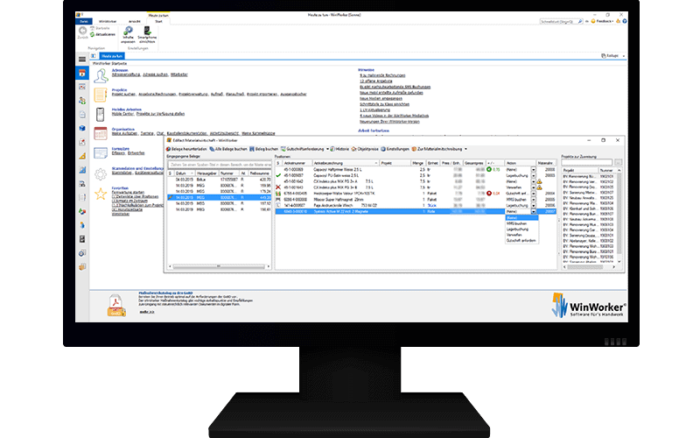Viewport: 700px width, 438px height.
Task: Click Gutschriftanforderung in the toolbar
Action: [x=302, y=149]
